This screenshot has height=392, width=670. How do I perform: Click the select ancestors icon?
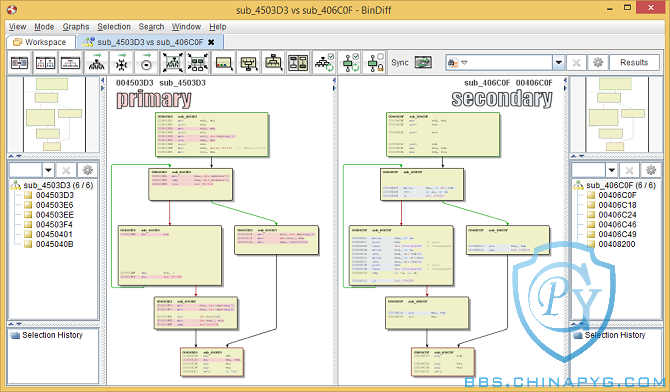pyautogui.click(x=273, y=63)
